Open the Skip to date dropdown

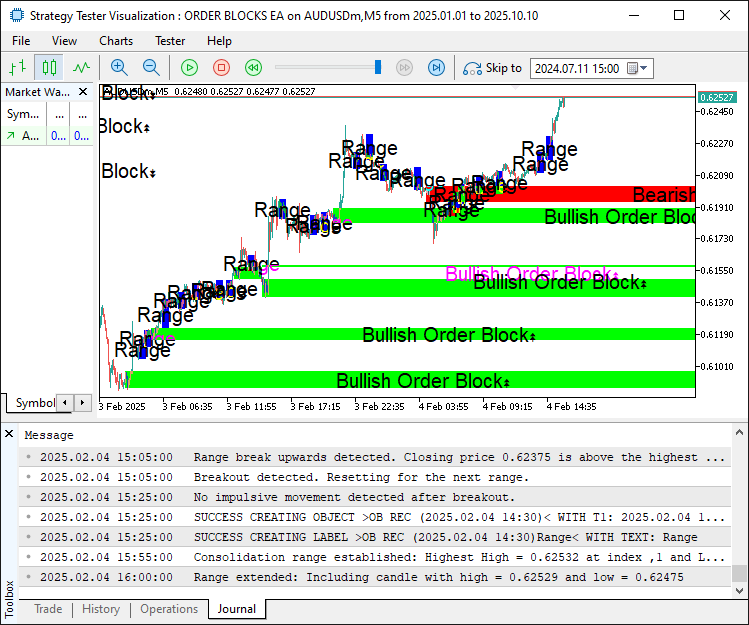(644, 69)
